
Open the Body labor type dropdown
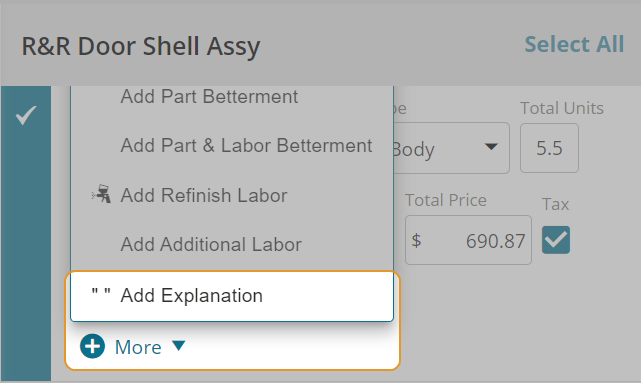pyautogui.click(x=451, y=148)
